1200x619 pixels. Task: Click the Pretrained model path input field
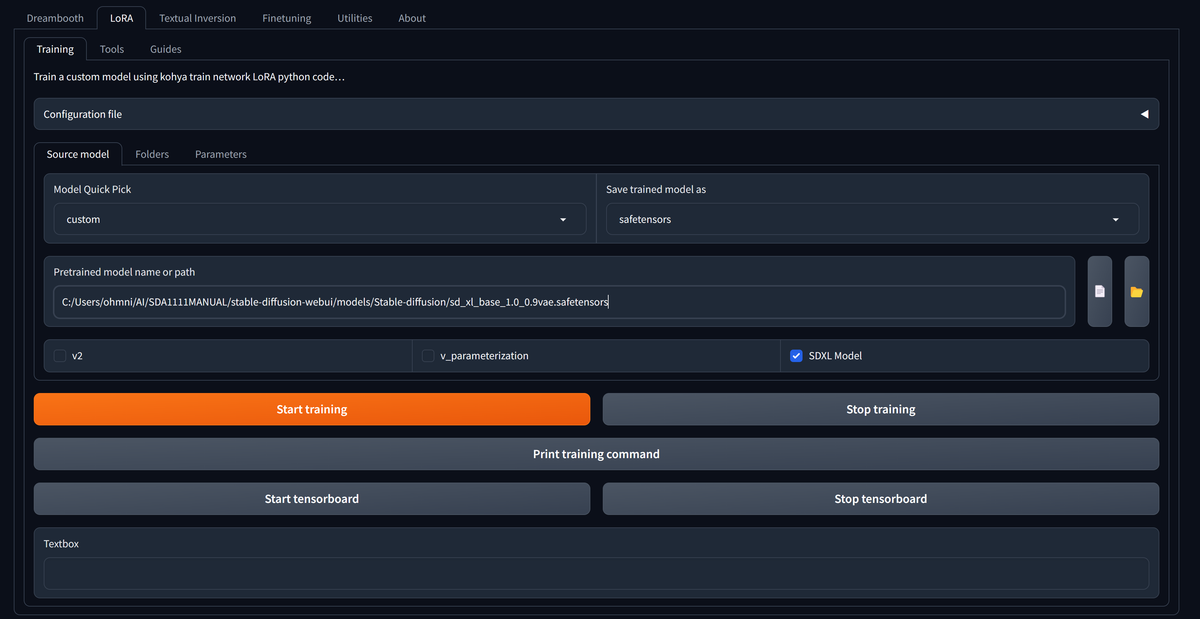[559, 302]
